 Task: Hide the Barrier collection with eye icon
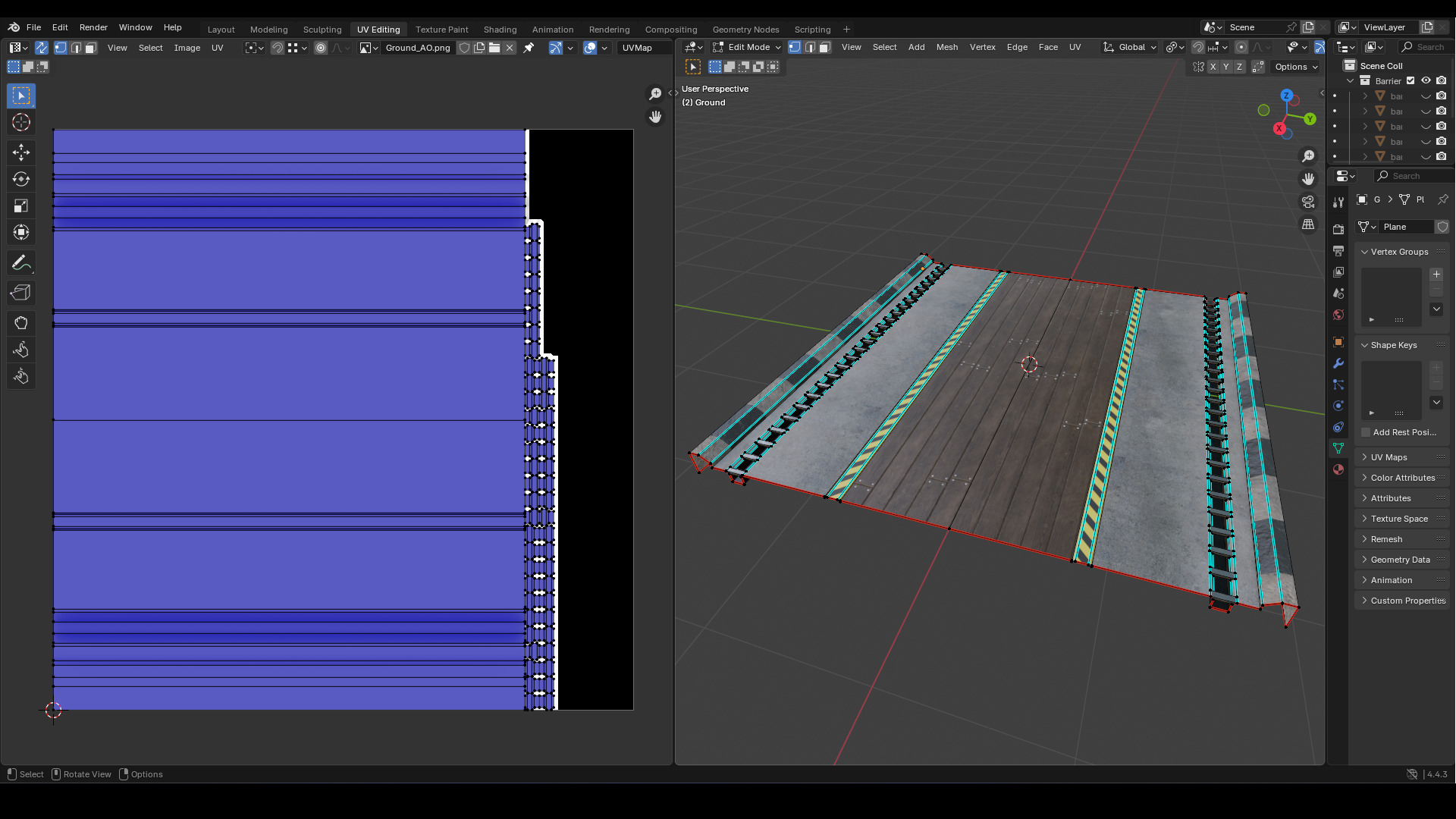(x=1426, y=81)
